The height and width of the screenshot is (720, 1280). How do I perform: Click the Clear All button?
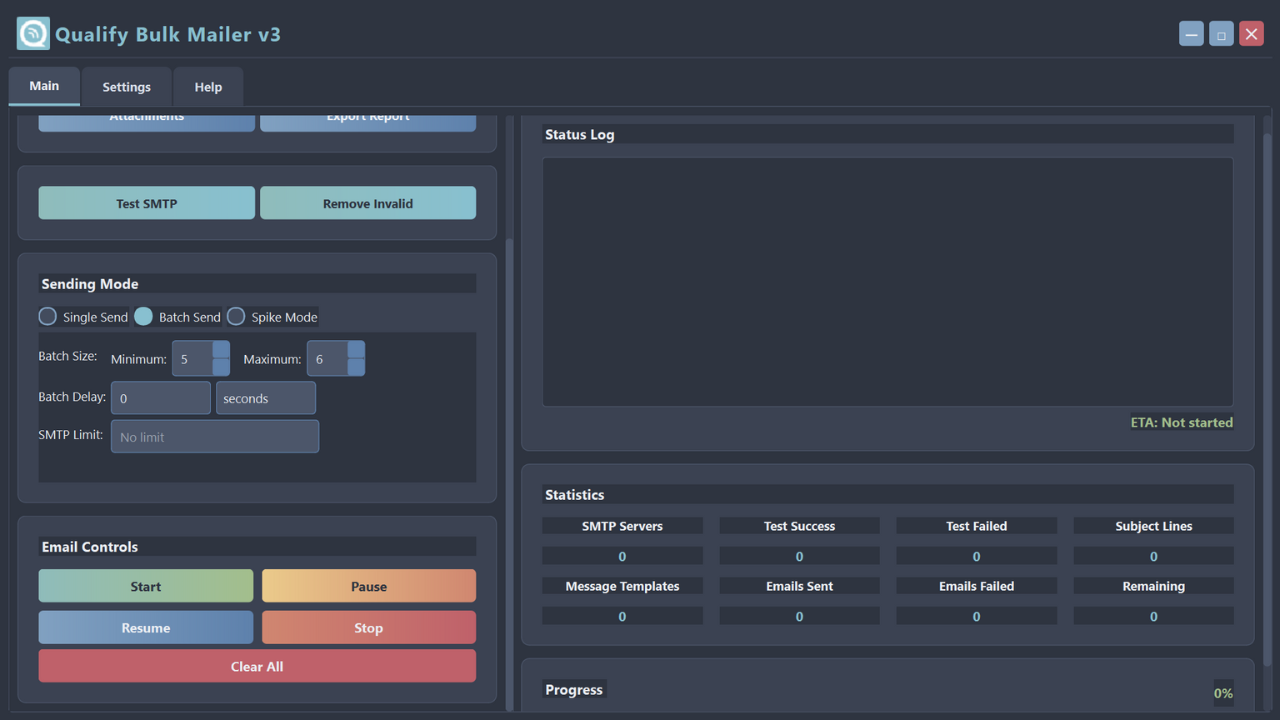click(257, 666)
